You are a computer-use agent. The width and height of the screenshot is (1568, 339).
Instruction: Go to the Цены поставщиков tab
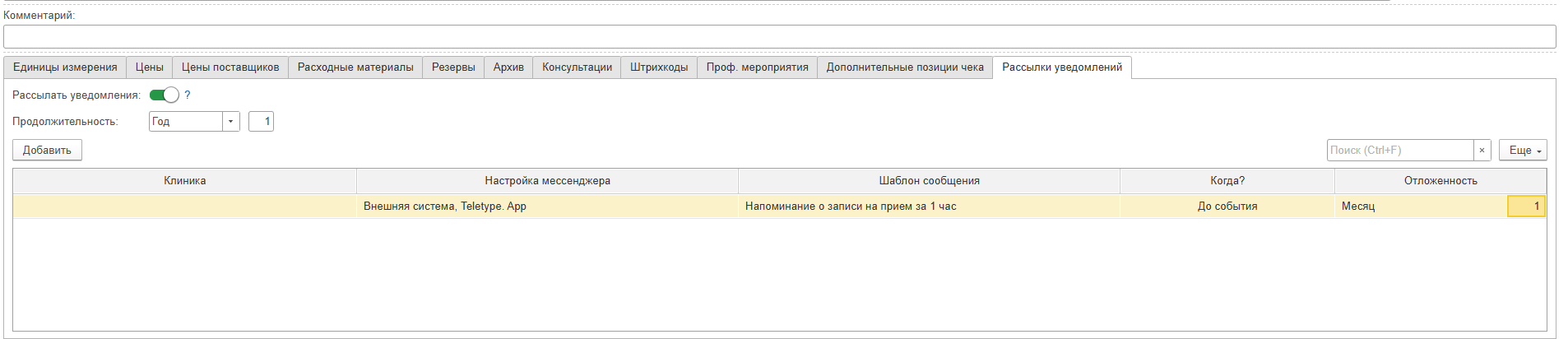[230, 67]
